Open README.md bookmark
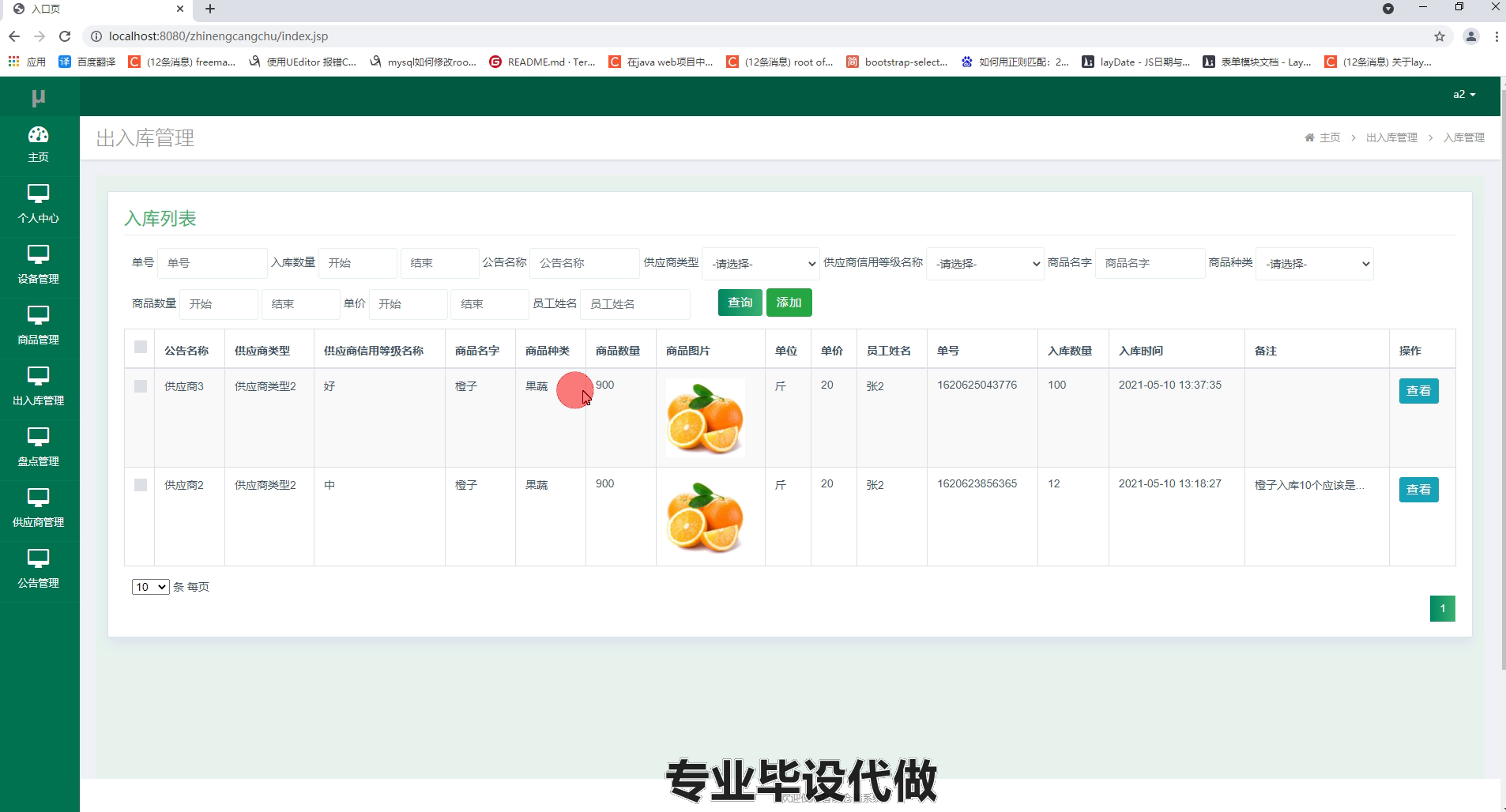The width and height of the screenshot is (1506, 812). [x=543, y=62]
